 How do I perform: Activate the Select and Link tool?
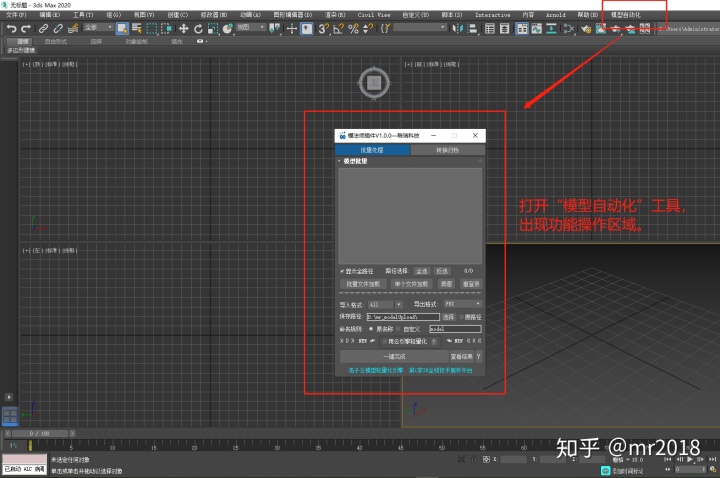(x=43, y=29)
